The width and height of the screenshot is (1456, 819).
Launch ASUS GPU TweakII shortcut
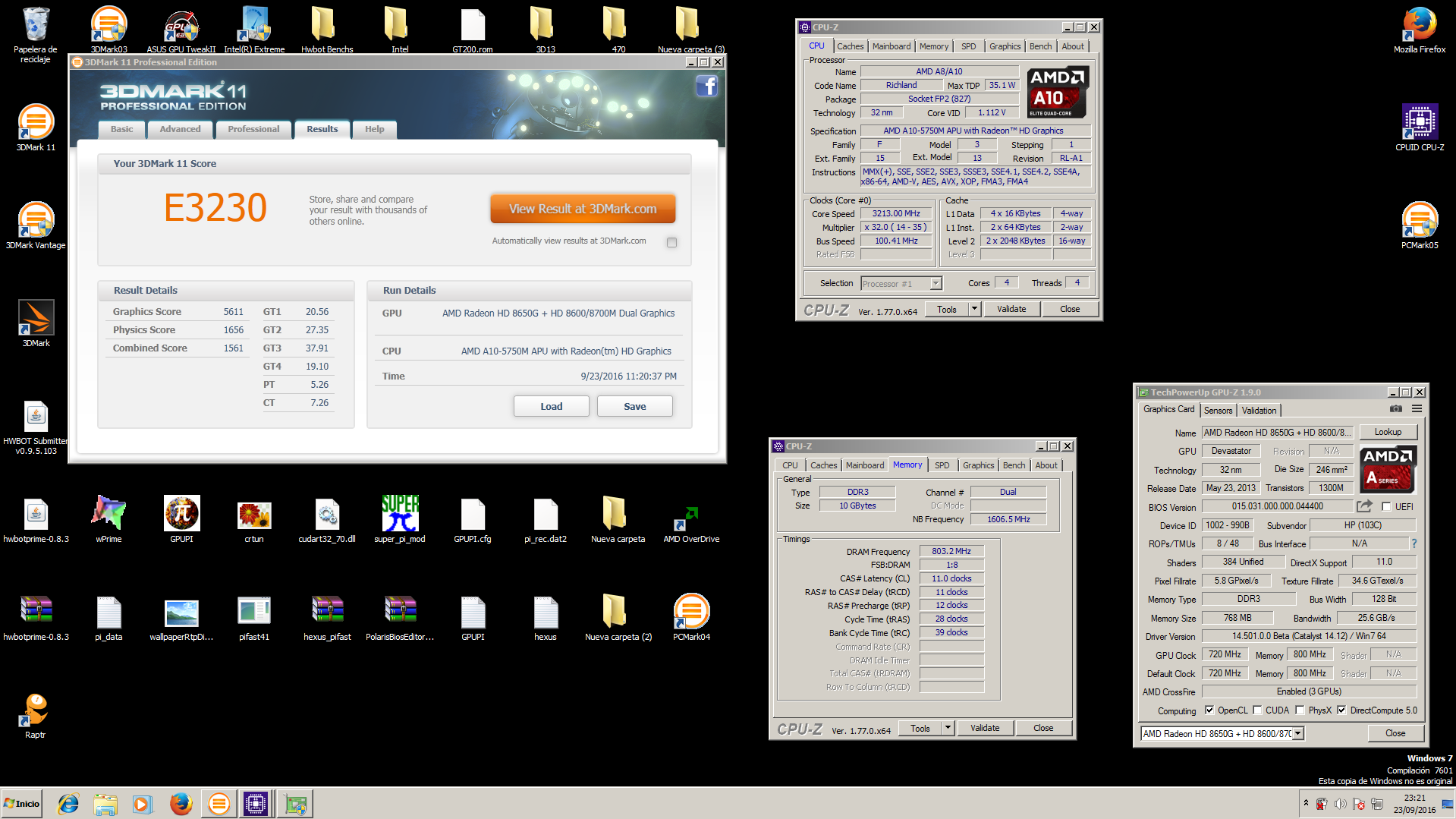click(181, 29)
